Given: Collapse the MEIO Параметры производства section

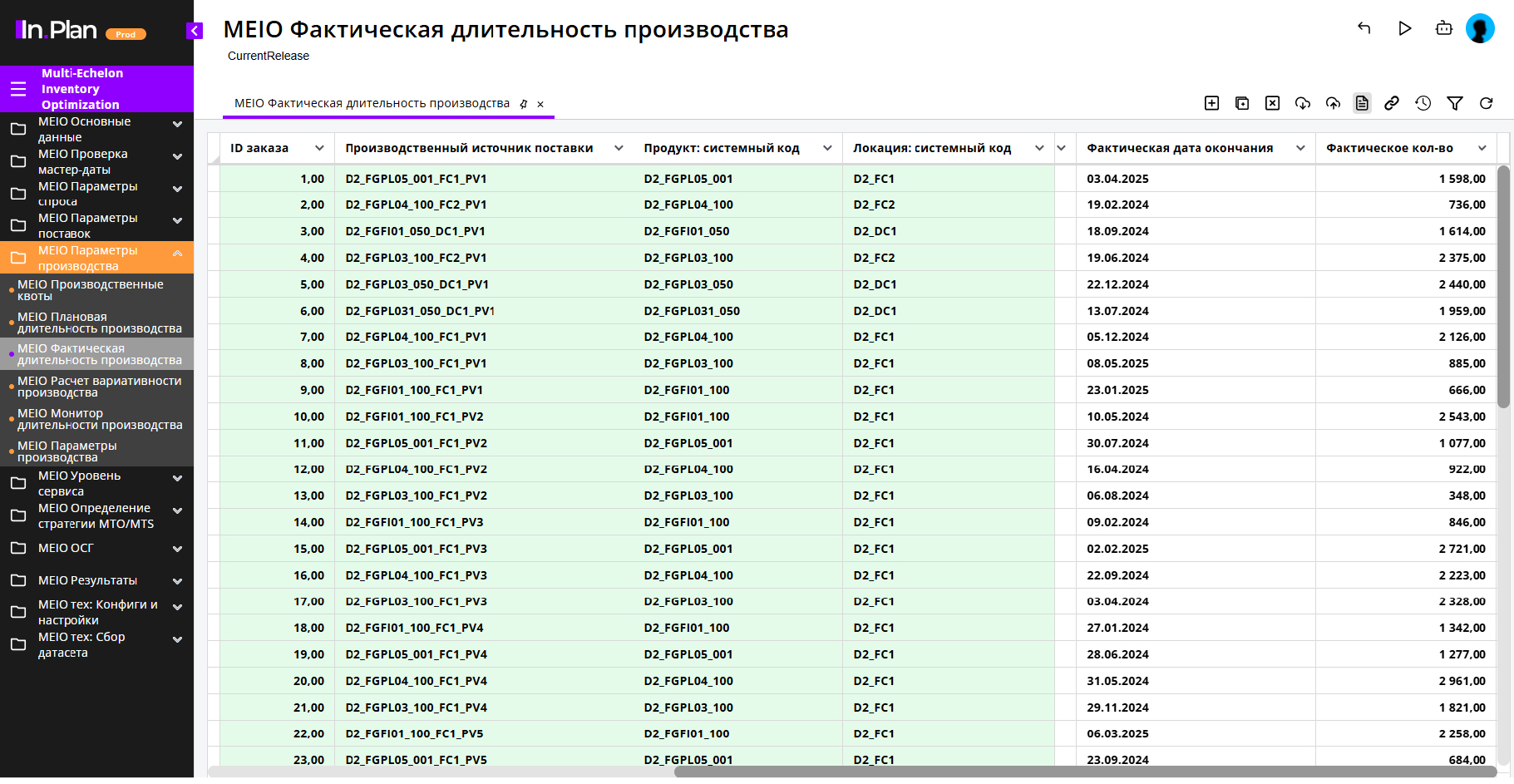Looking at the screenshot, I should coord(177,254).
